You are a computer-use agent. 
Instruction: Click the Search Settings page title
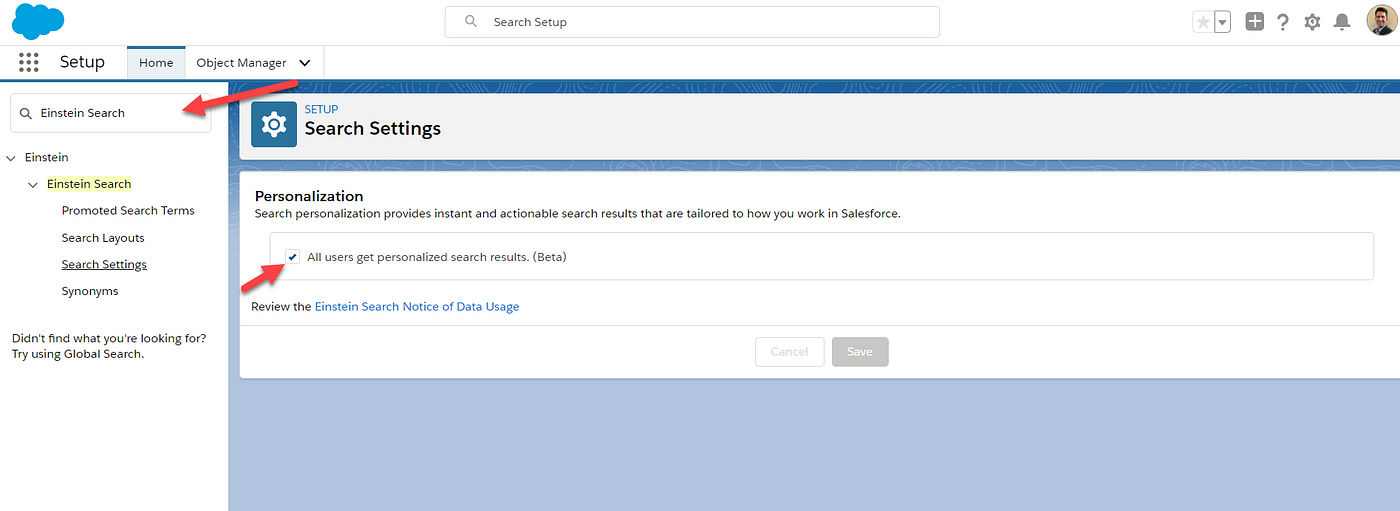point(373,129)
